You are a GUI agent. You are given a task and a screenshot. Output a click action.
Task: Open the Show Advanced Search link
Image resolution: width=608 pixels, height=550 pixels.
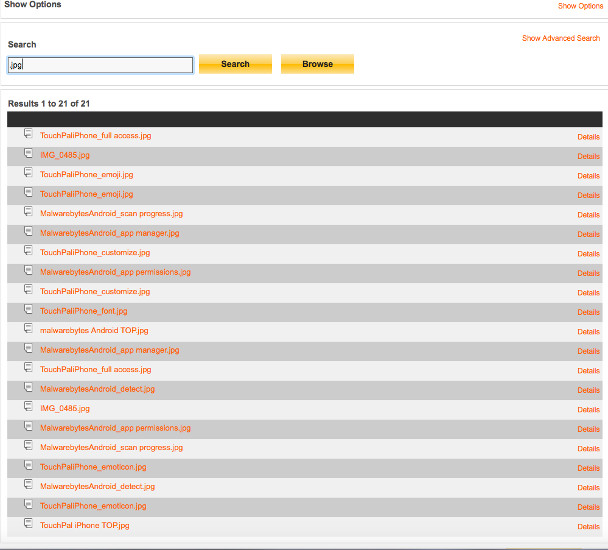(x=561, y=38)
